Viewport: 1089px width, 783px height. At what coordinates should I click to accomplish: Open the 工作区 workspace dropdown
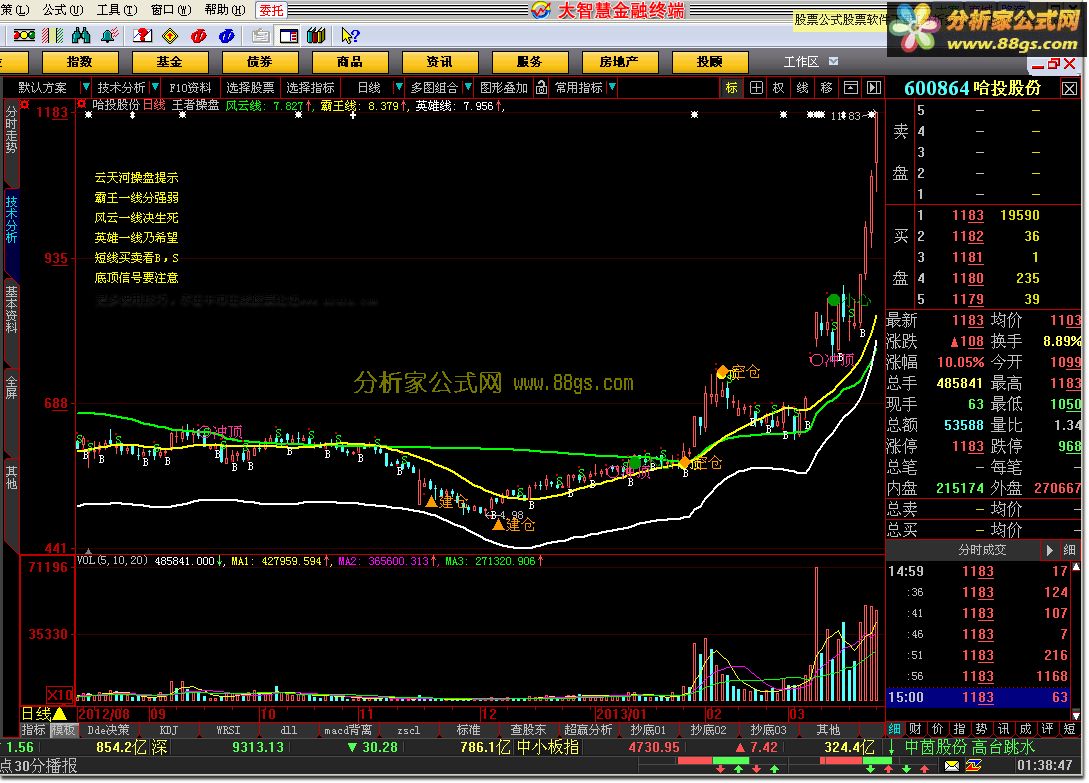[x=833, y=61]
